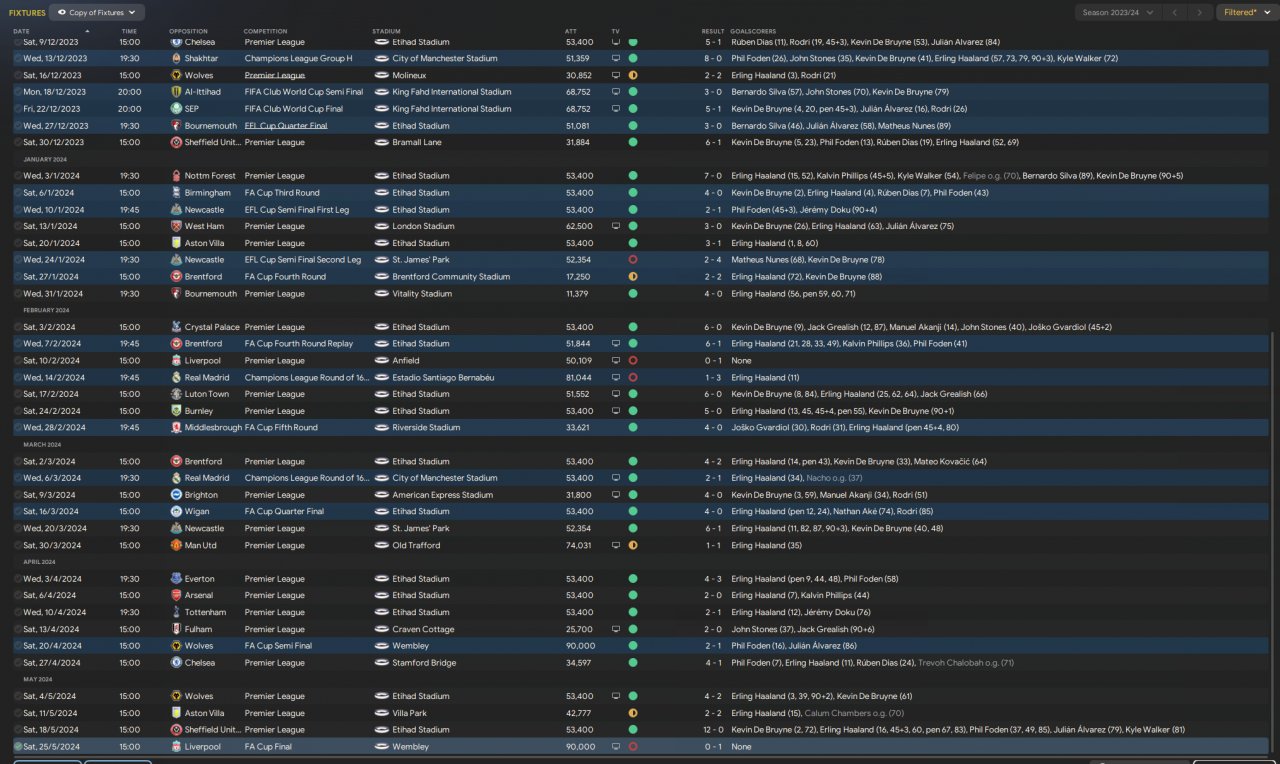Click the Nottm Forest club badge
The height and width of the screenshot is (764, 1280).
click(x=176, y=176)
